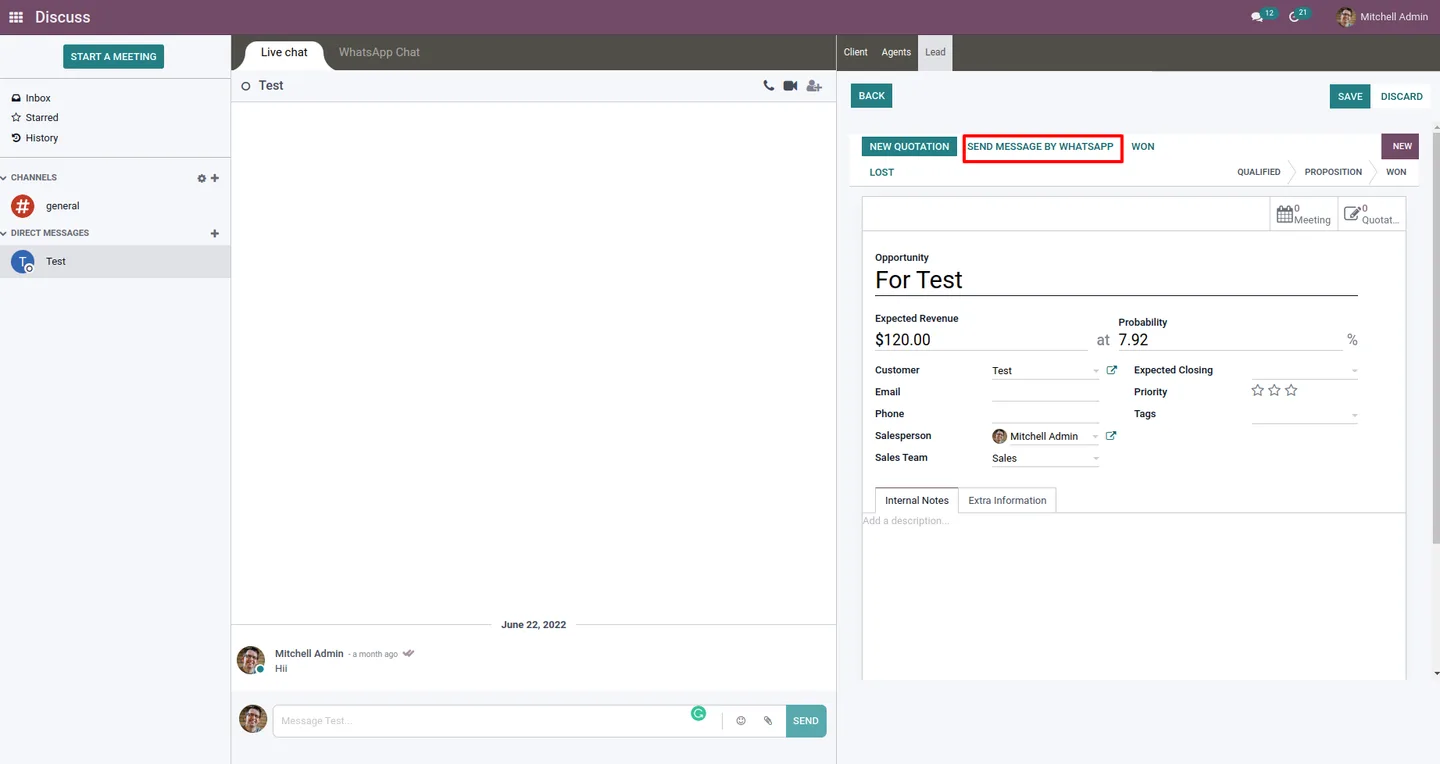Open the Agents tab
Viewport: 1440px width, 764px height.
tap(896, 53)
